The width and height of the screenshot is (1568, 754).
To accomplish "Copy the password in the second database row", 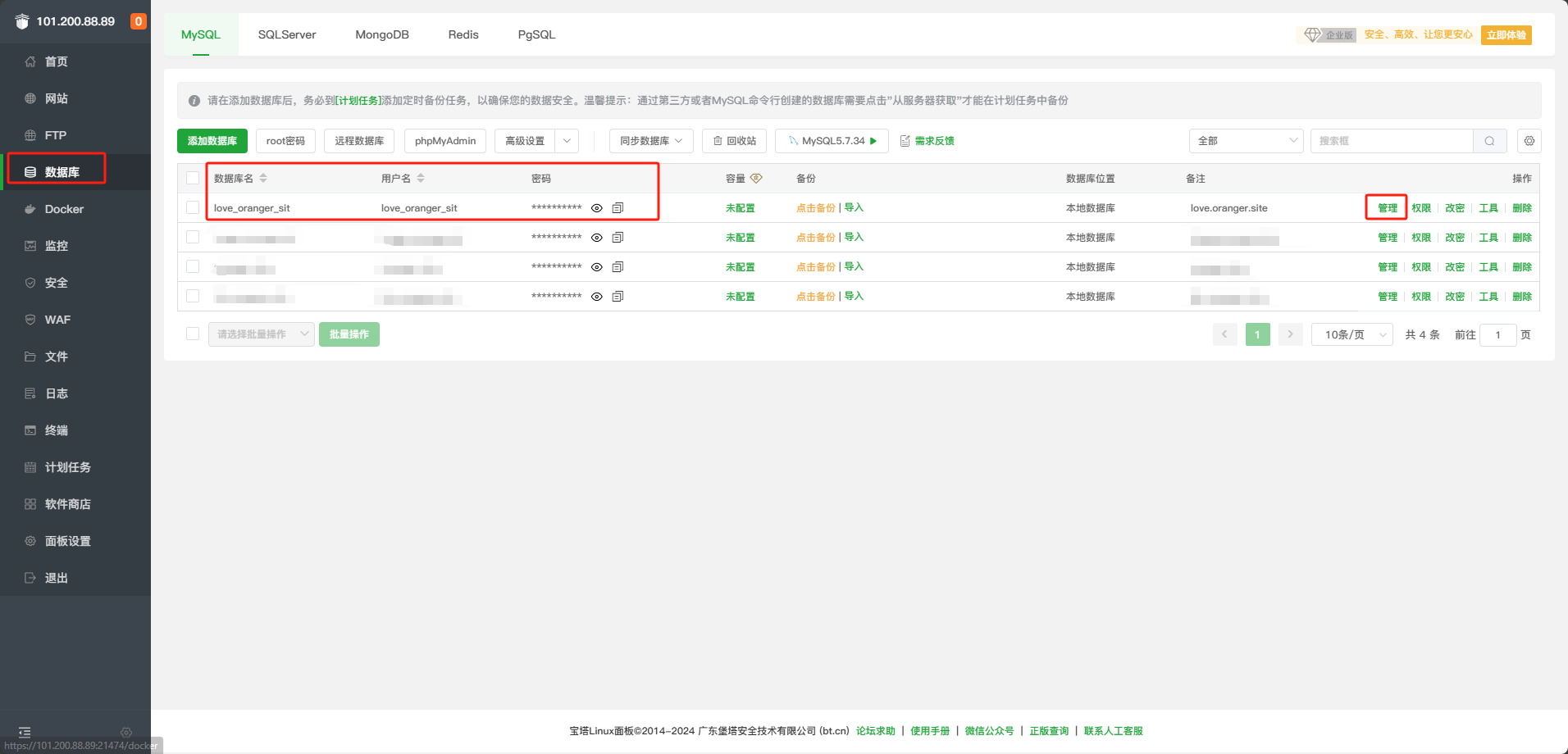I will (618, 238).
